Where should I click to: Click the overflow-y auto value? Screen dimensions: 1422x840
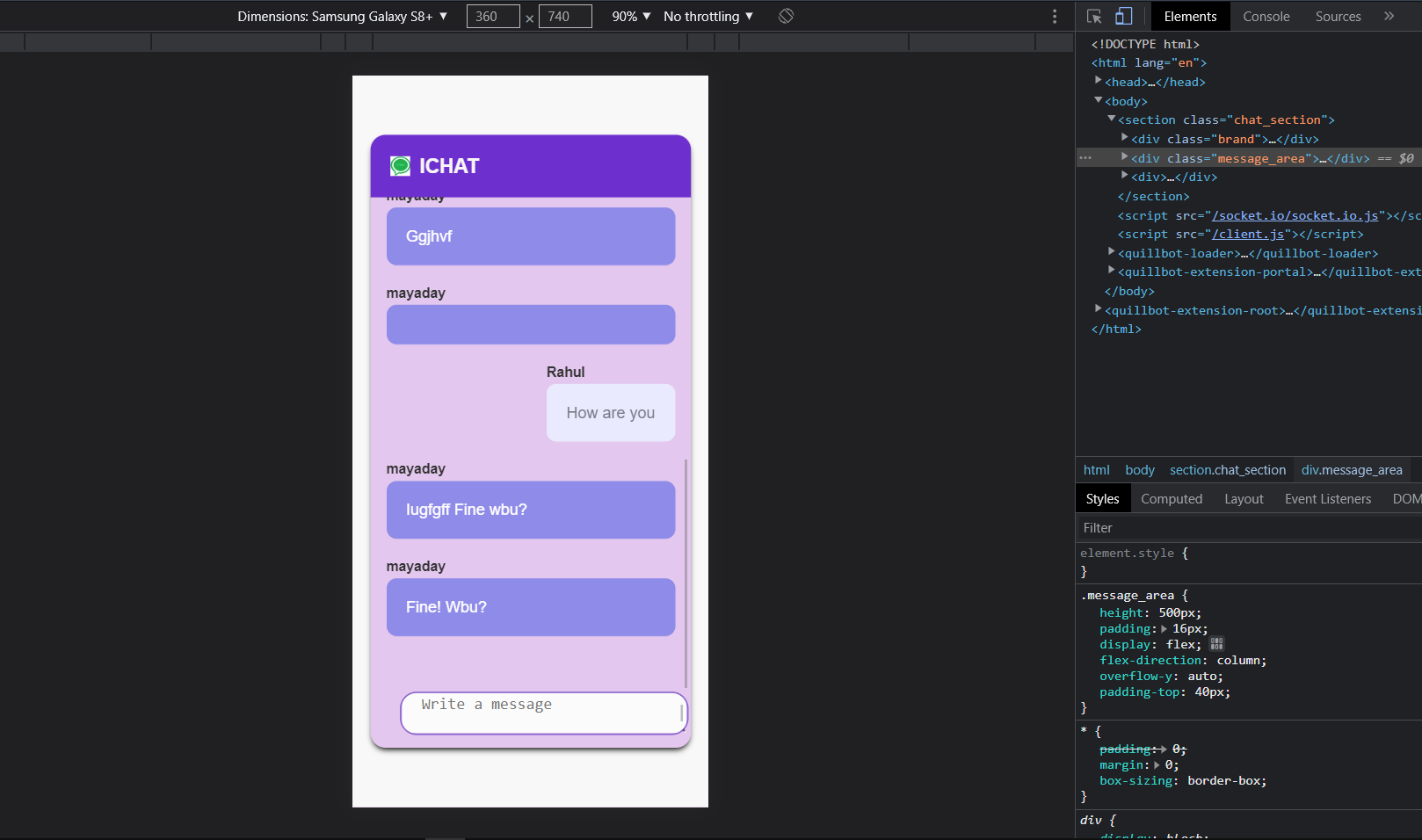coord(1201,676)
